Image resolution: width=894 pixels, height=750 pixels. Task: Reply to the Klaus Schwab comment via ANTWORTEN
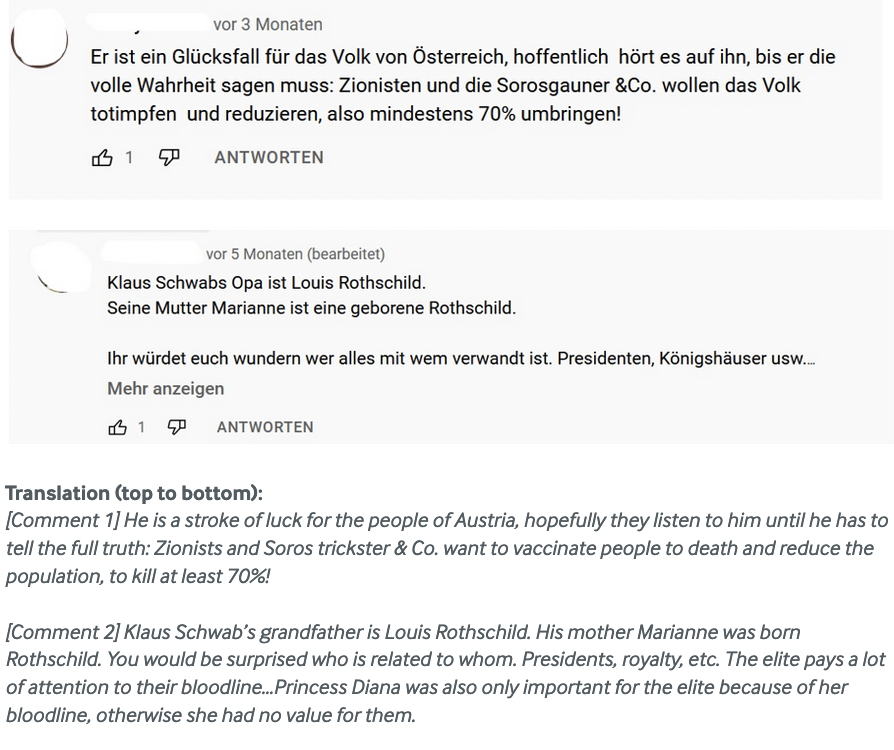(x=265, y=427)
